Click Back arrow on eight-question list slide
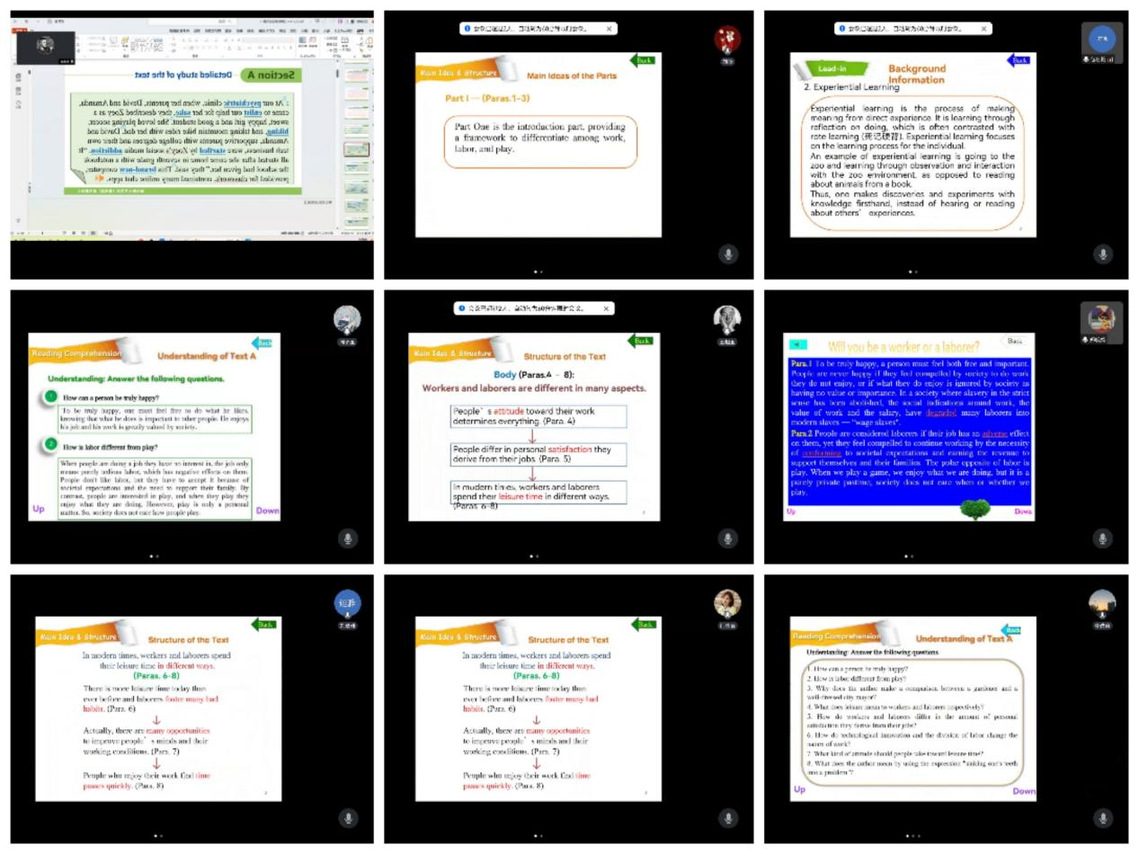This screenshot has width=1138, height=854. click(x=1011, y=630)
